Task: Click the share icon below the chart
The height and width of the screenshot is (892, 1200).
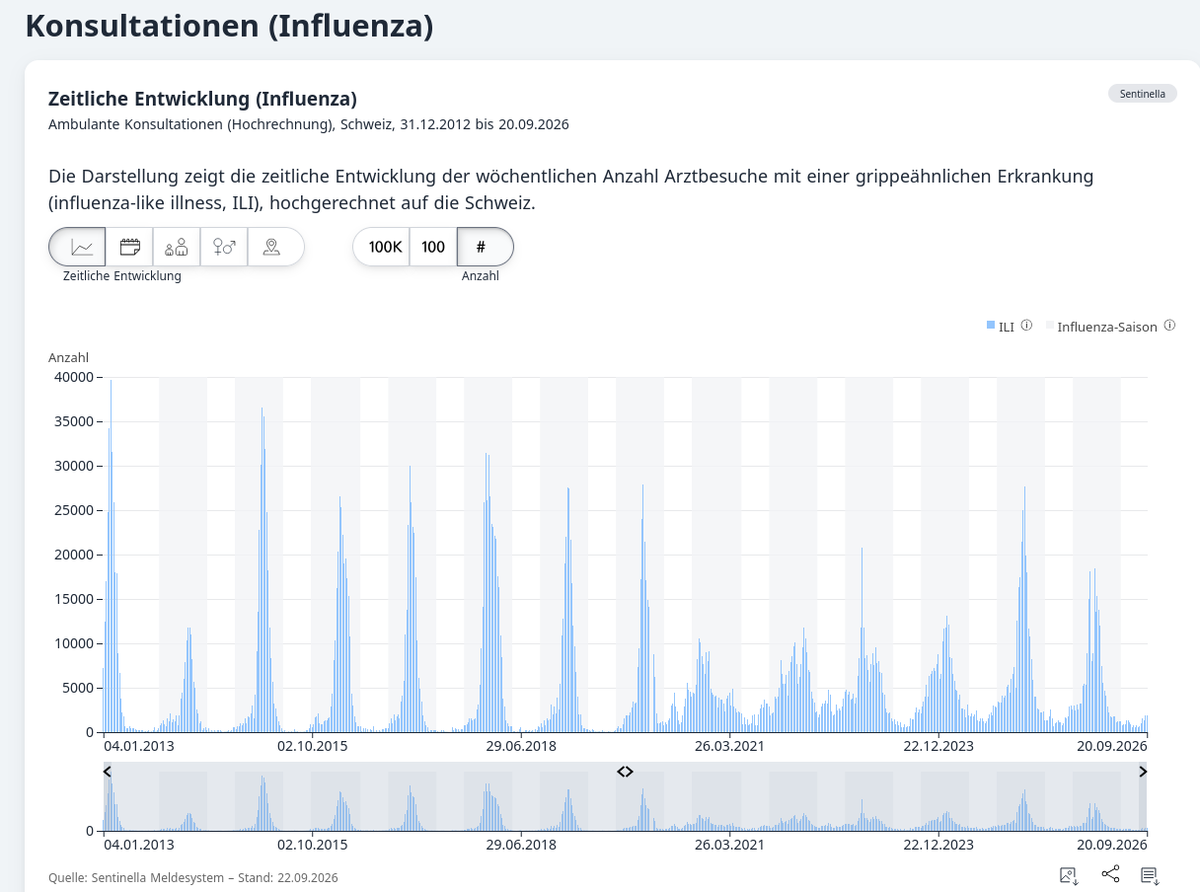Action: coord(1110,875)
